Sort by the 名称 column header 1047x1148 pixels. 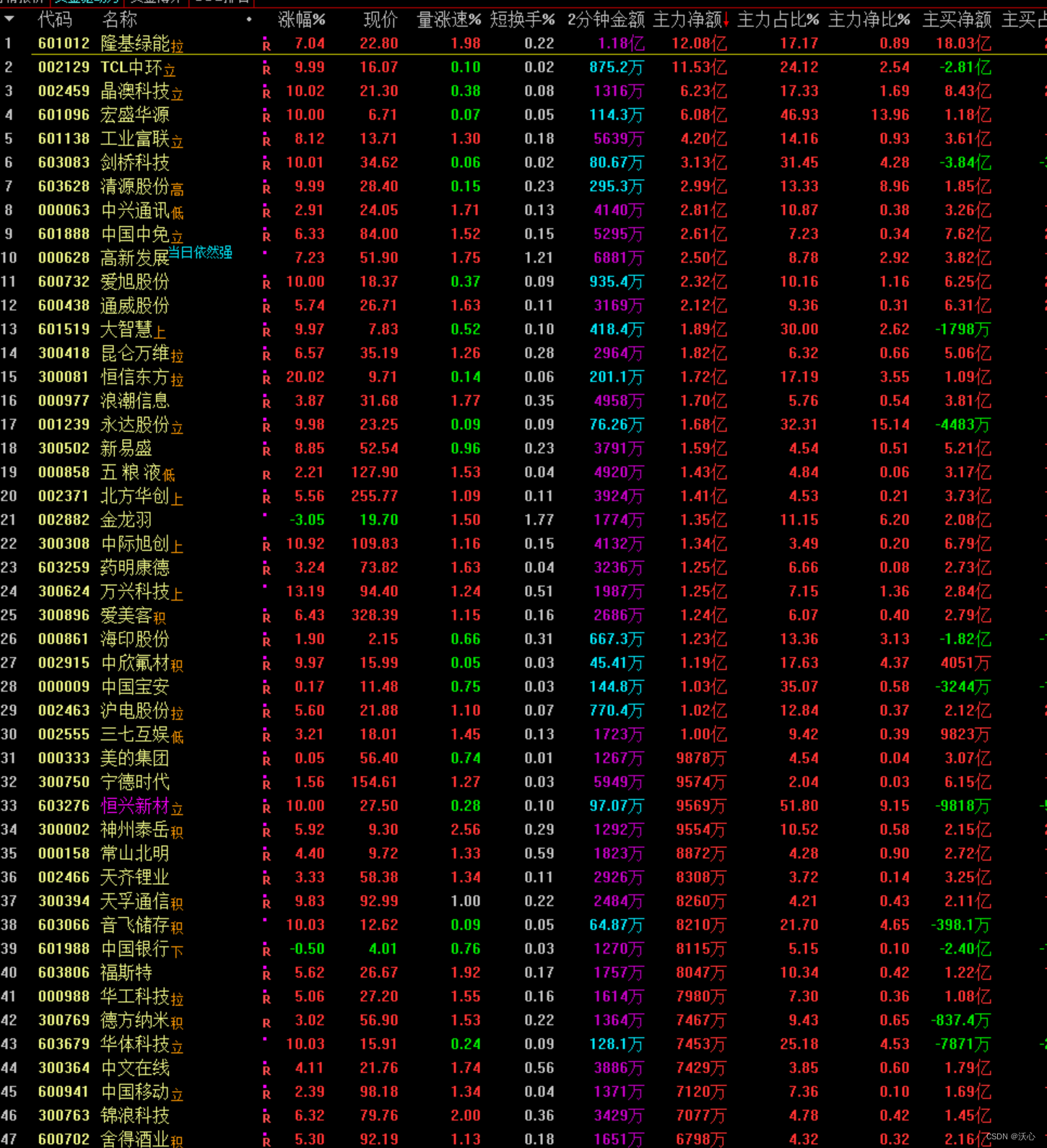[x=120, y=19]
